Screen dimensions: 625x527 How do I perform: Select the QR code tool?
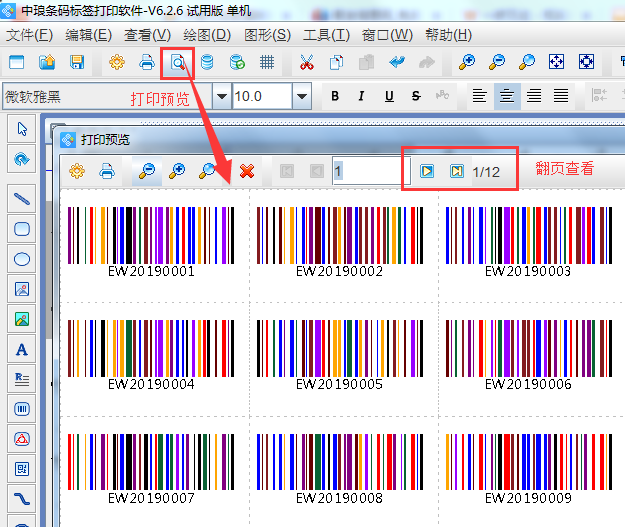click(22, 468)
